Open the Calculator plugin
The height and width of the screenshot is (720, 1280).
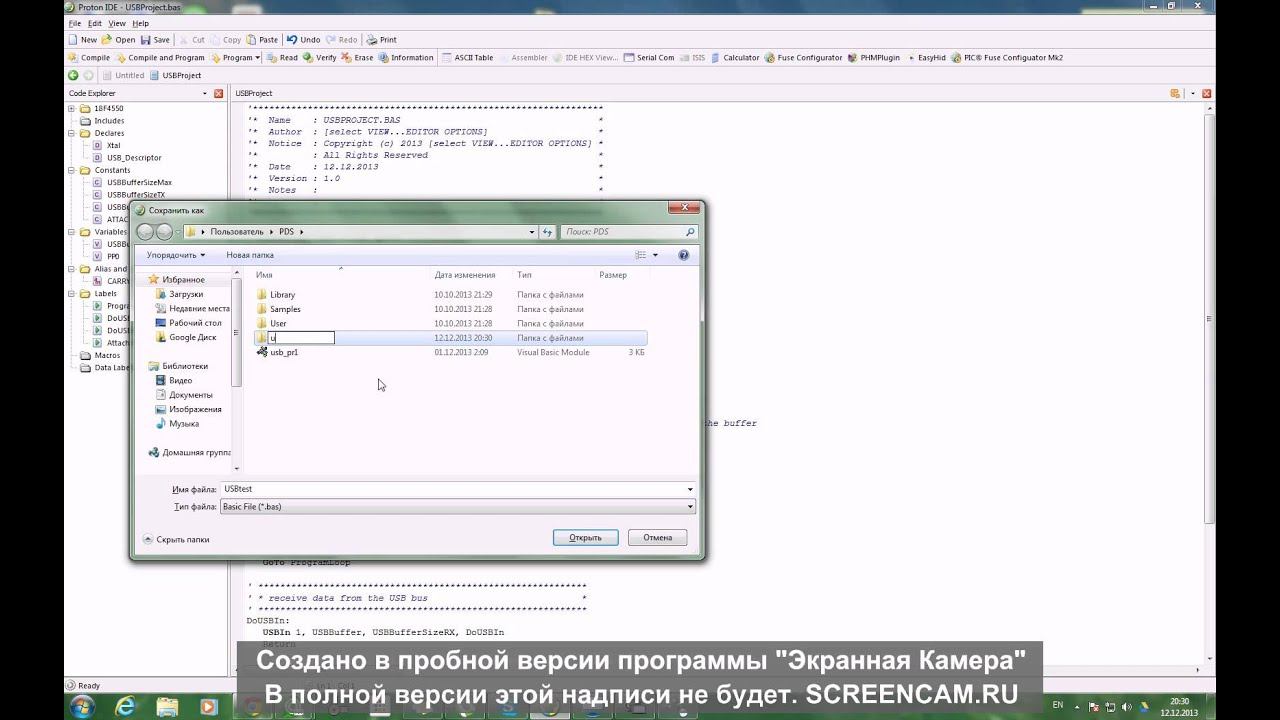click(x=735, y=58)
